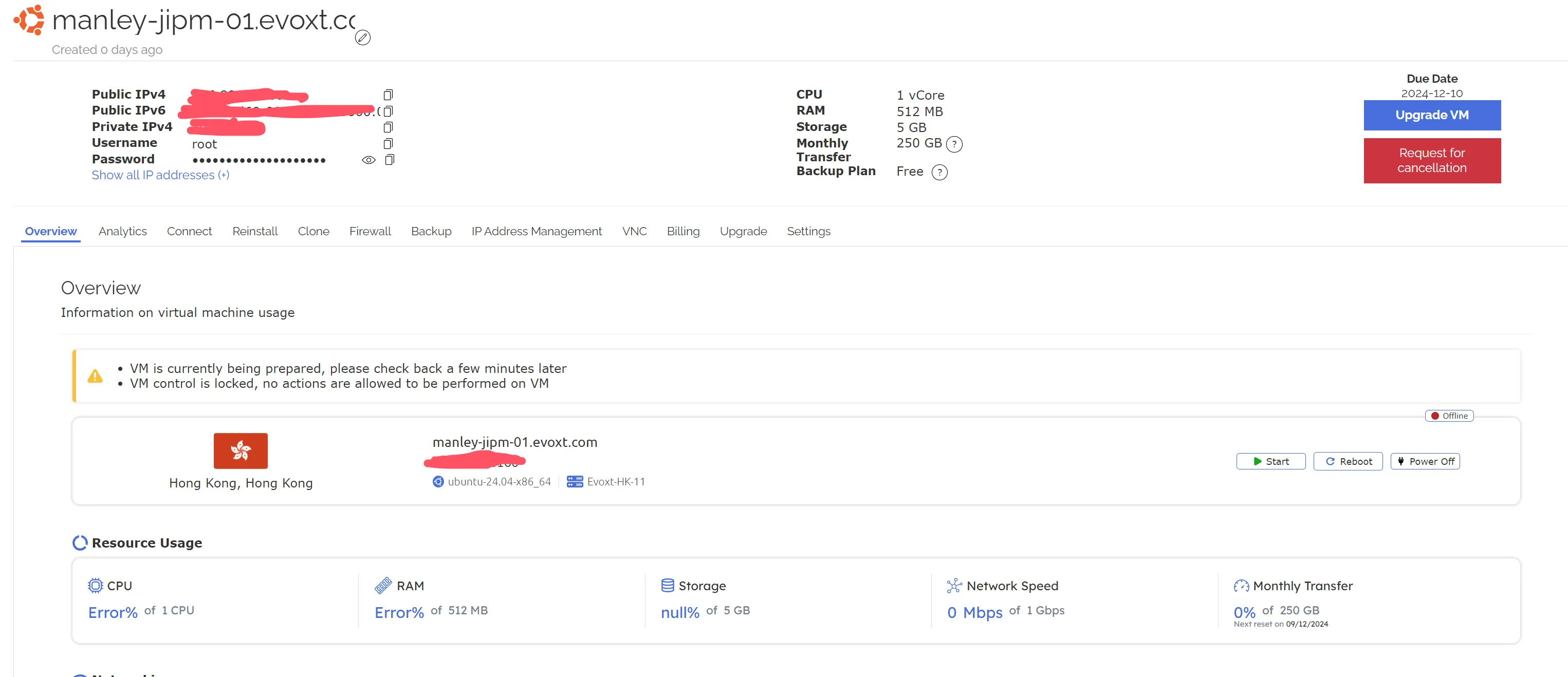
Task: Go to the VNC tab
Action: [634, 231]
